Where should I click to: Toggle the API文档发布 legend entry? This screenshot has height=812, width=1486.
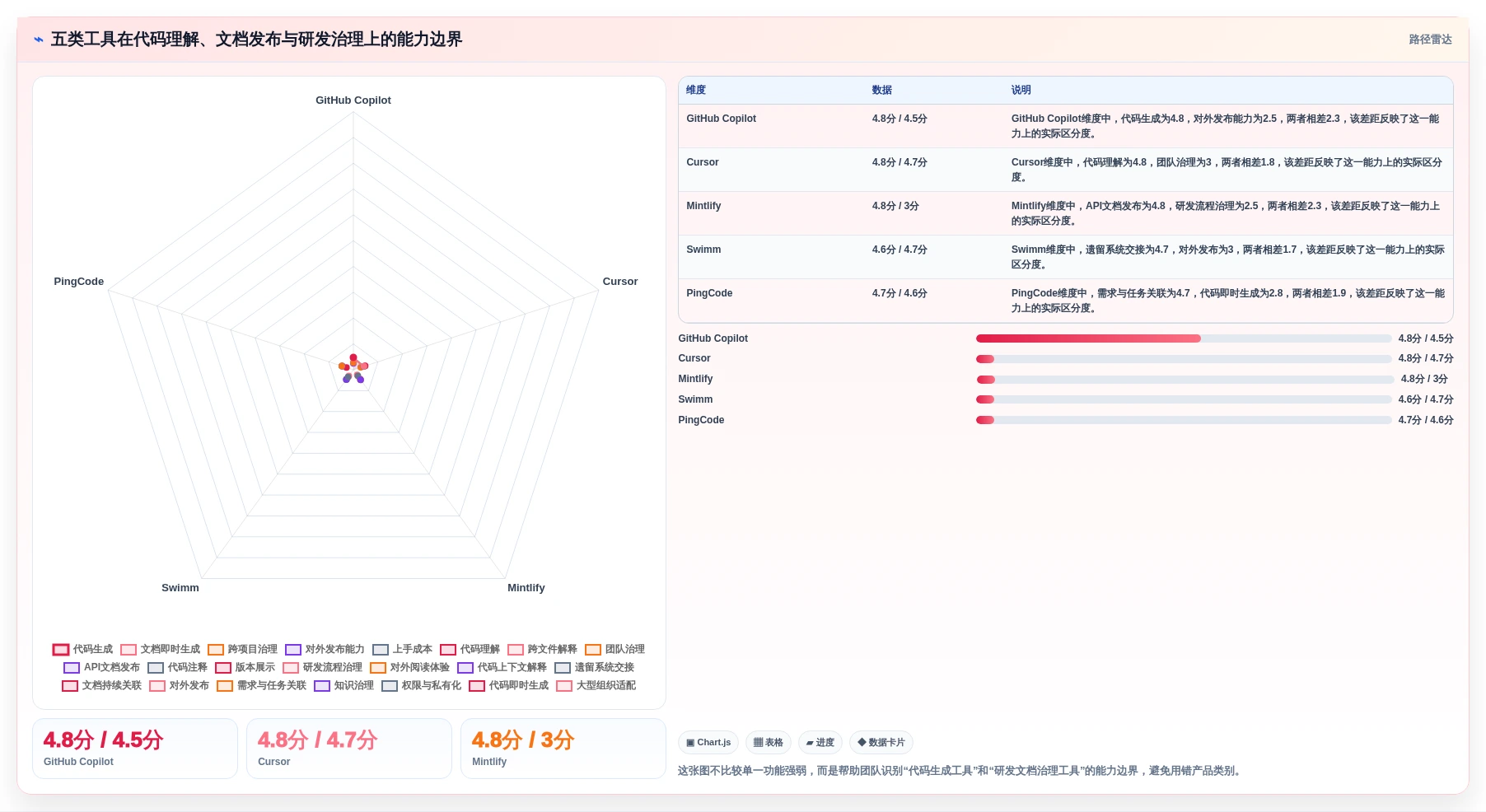(x=101, y=667)
